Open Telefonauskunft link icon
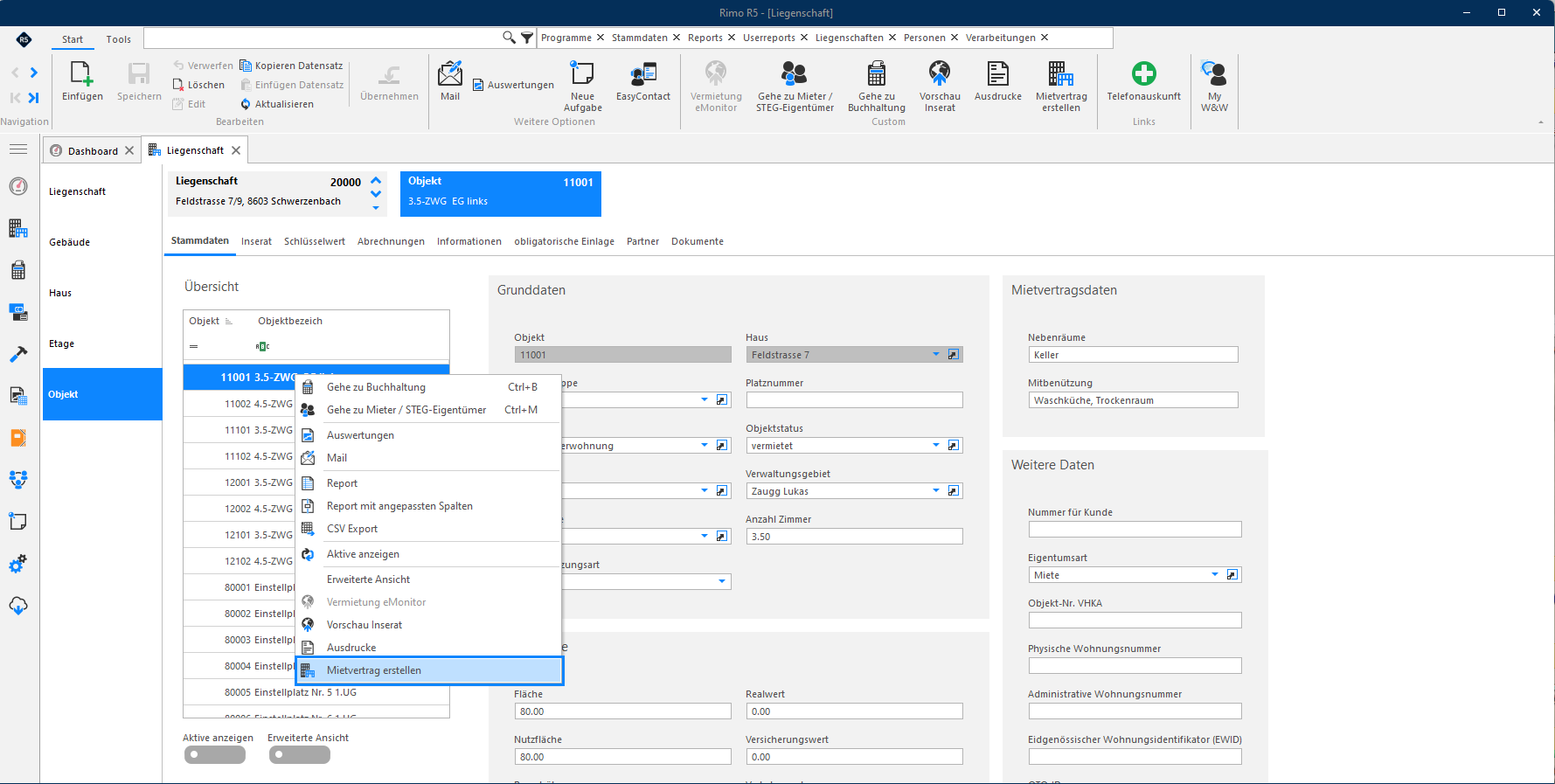The height and width of the screenshot is (784, 1555). point(1143,81)
